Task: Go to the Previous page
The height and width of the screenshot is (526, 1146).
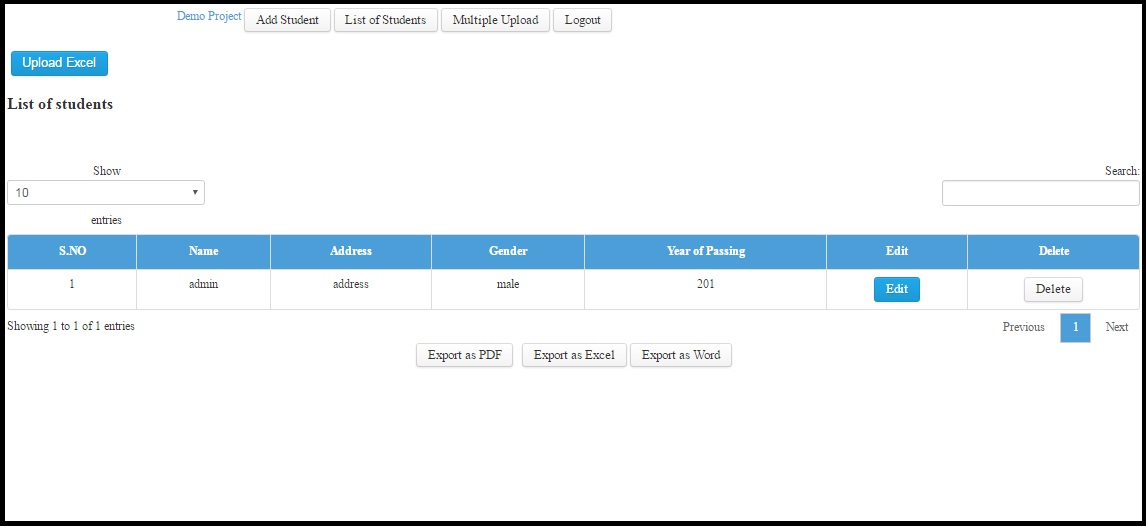Action: (1023, 327)
